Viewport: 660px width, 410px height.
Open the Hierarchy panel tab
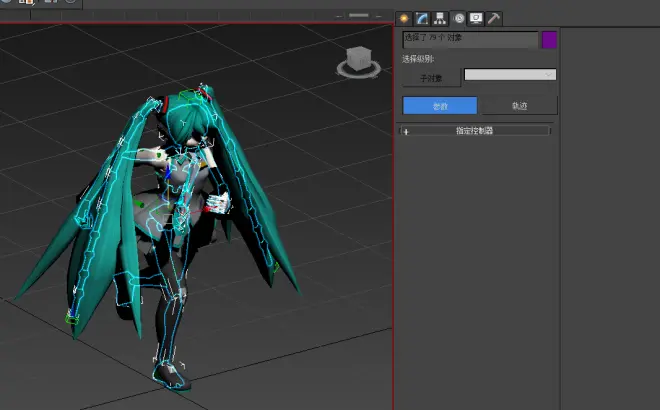440,19
